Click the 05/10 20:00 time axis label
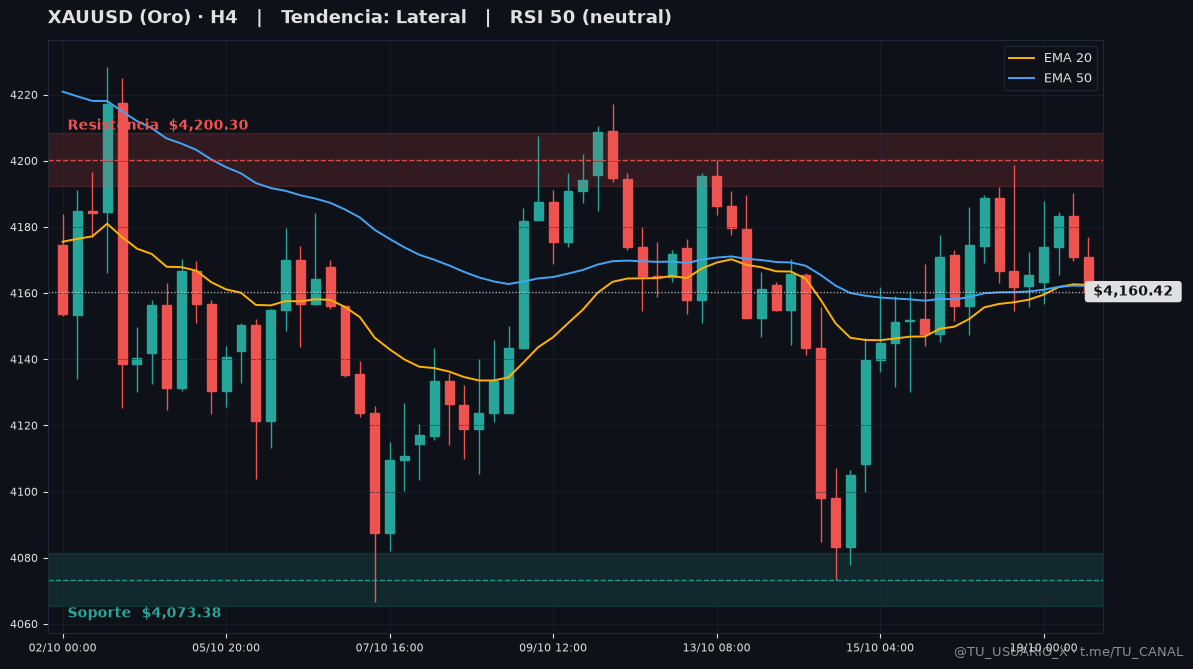Viewport: 1193px width, 669px height. point(226,648)
